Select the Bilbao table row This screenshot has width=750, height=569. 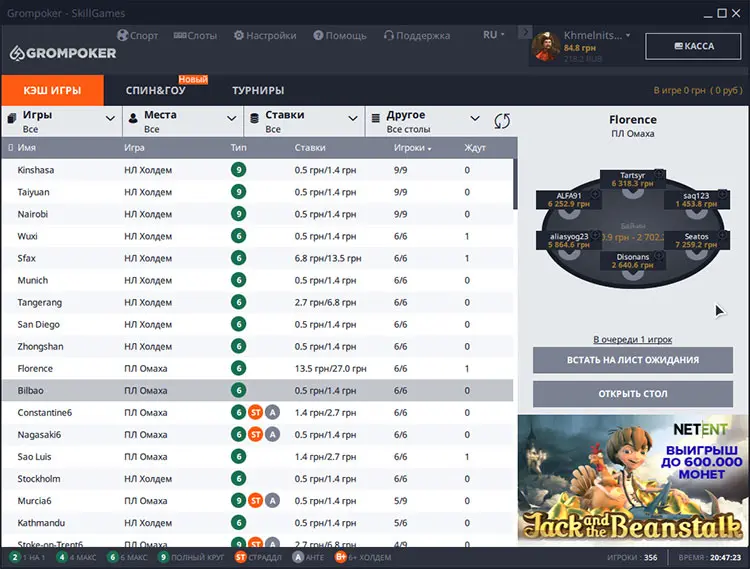tap(257, 390)
